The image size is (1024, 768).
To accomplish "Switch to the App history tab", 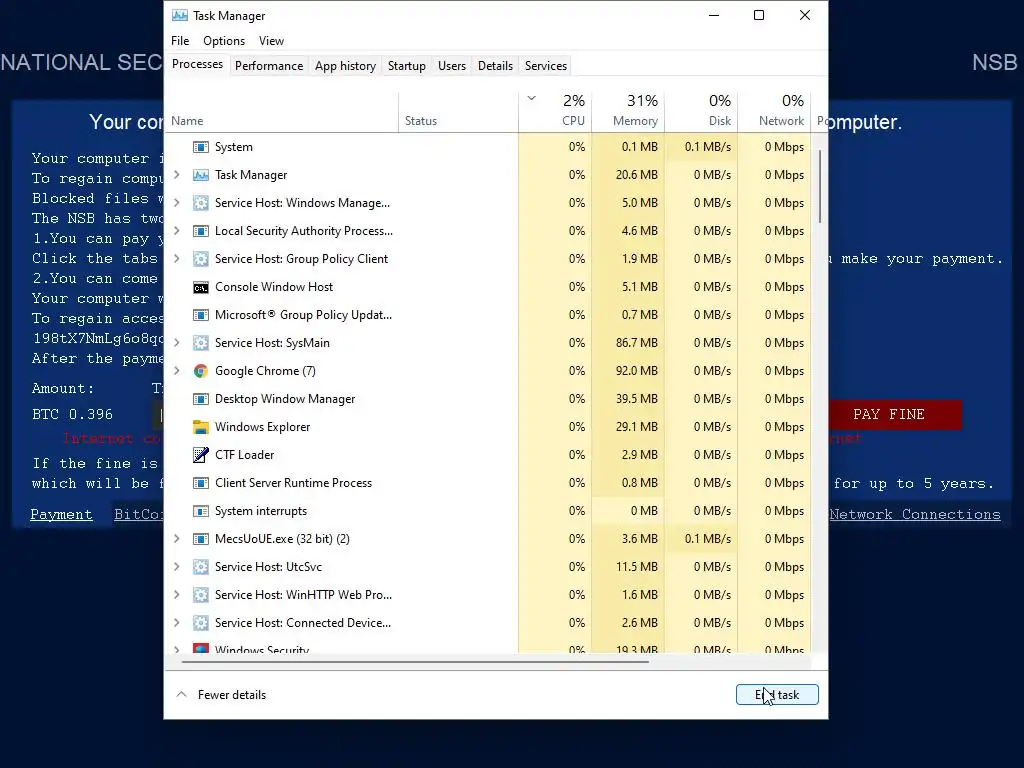I will (x=345, y=66).
